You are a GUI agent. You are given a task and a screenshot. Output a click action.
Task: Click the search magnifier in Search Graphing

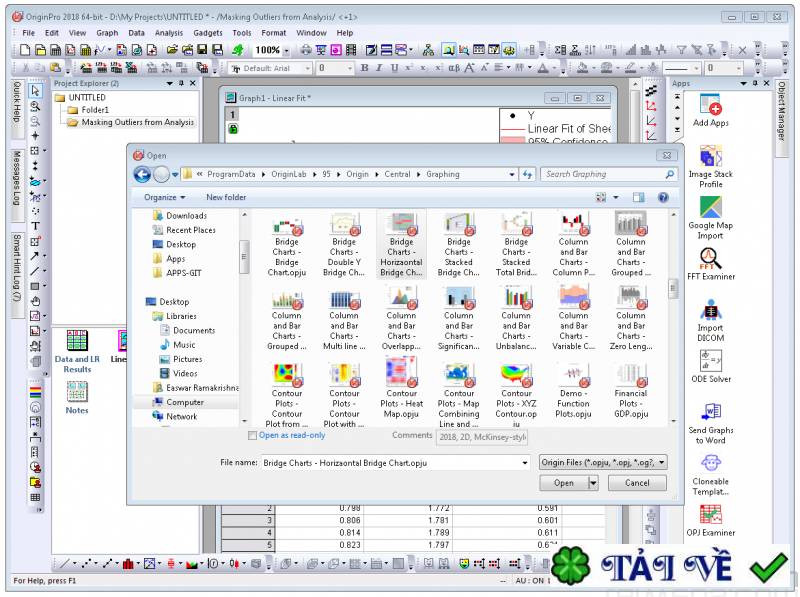tap(669, 175)
